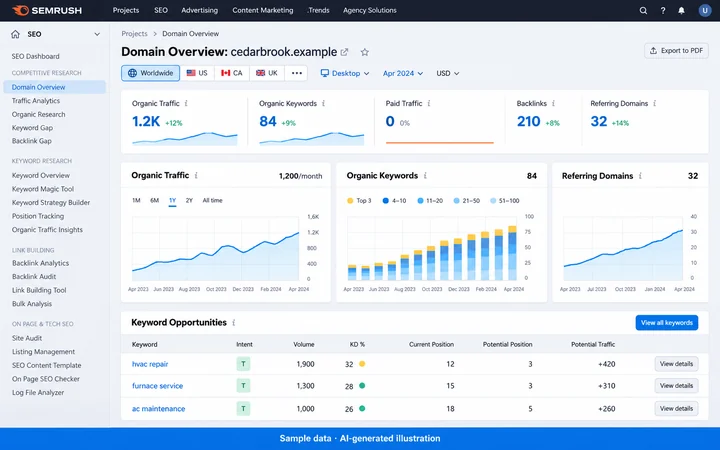The image size is (720, 450).
Task: Set chart range to 2Y
Action: pyautogui.click(x=189, y=200)
